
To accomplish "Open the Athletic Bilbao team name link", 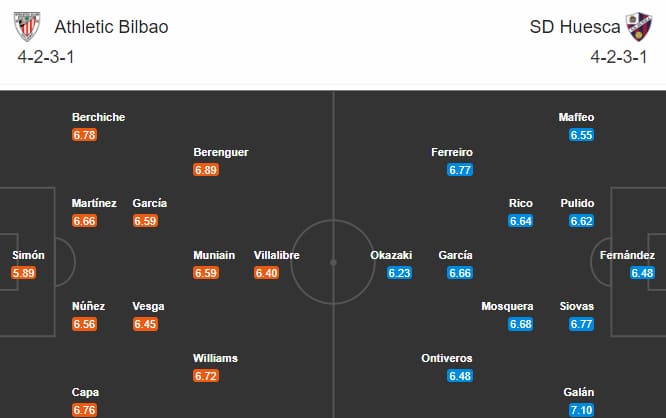I will tap(111, 27).
